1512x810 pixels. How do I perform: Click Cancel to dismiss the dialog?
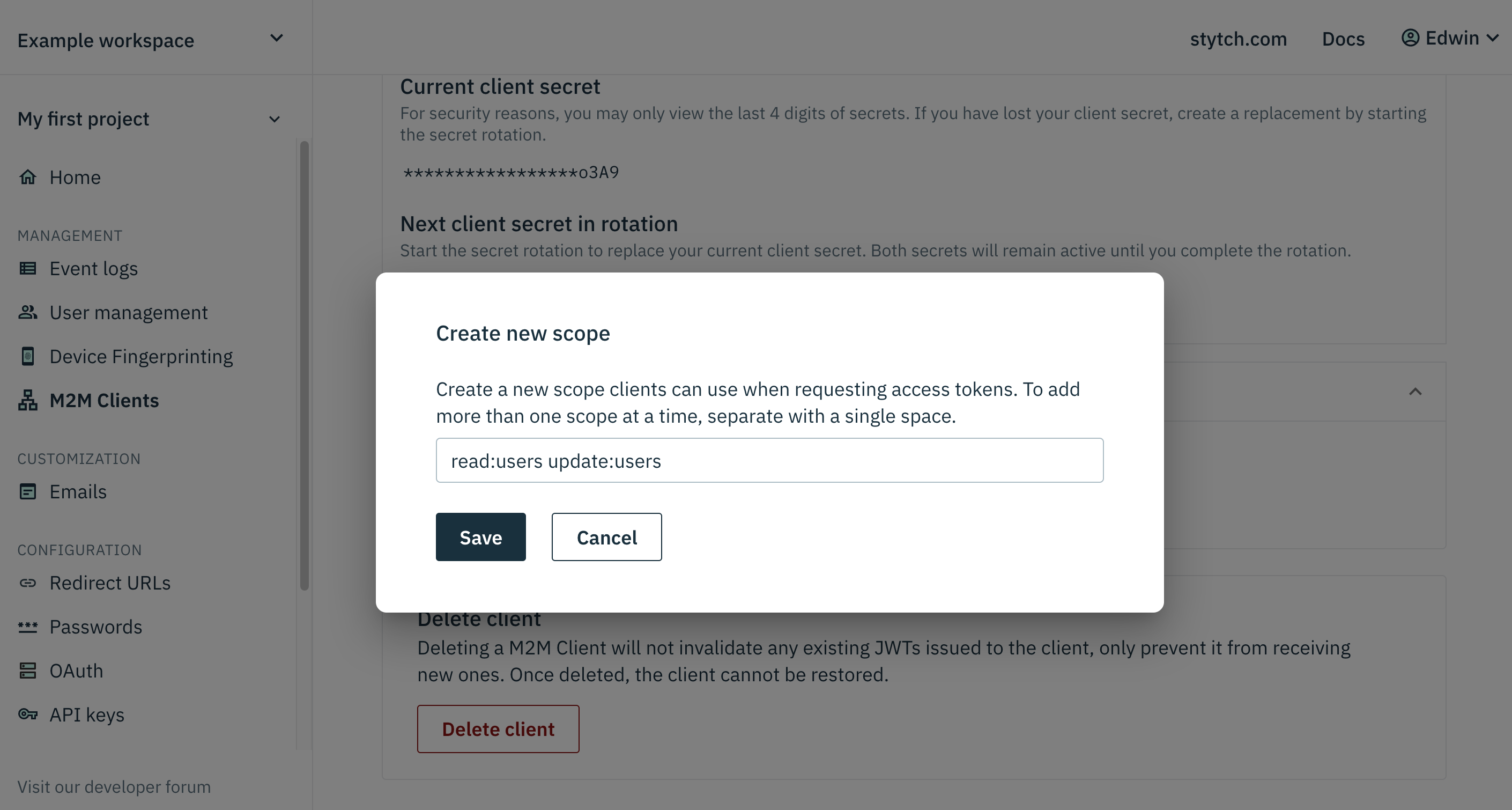[x=607, y=537]
